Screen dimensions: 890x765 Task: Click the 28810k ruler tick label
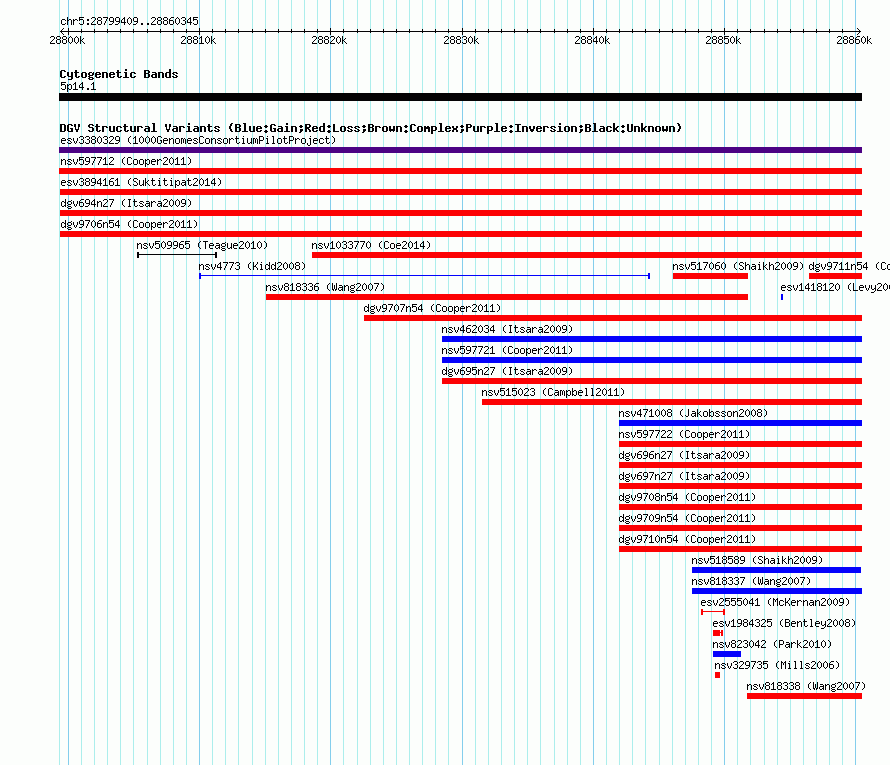click(198, 40)
